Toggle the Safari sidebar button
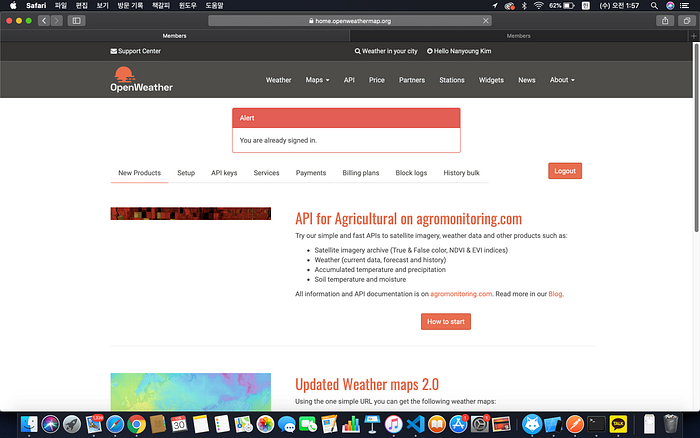Viewport: 700px width, 438px height. [76, 21]
